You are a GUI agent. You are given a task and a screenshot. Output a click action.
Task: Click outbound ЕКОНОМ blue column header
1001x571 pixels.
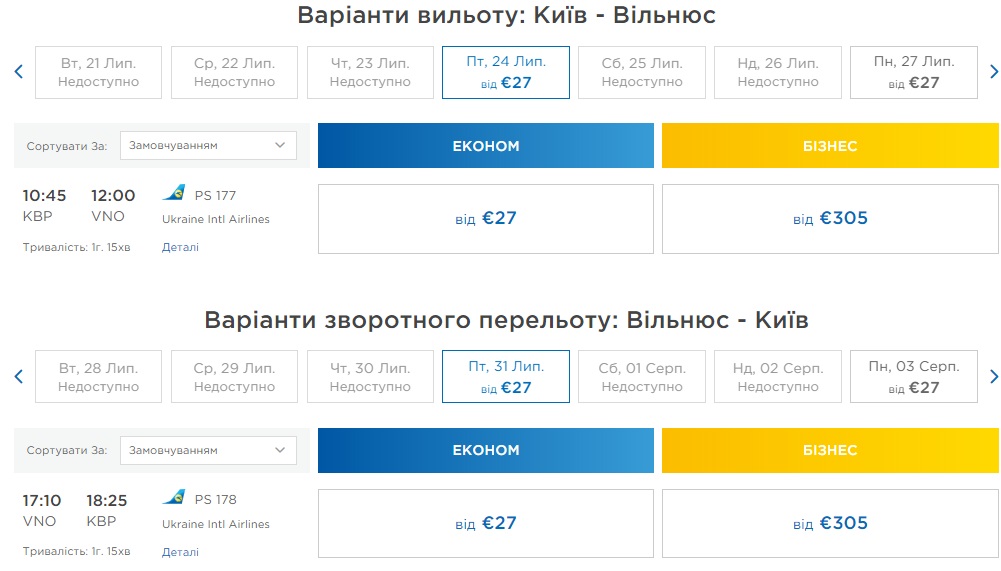485,146
